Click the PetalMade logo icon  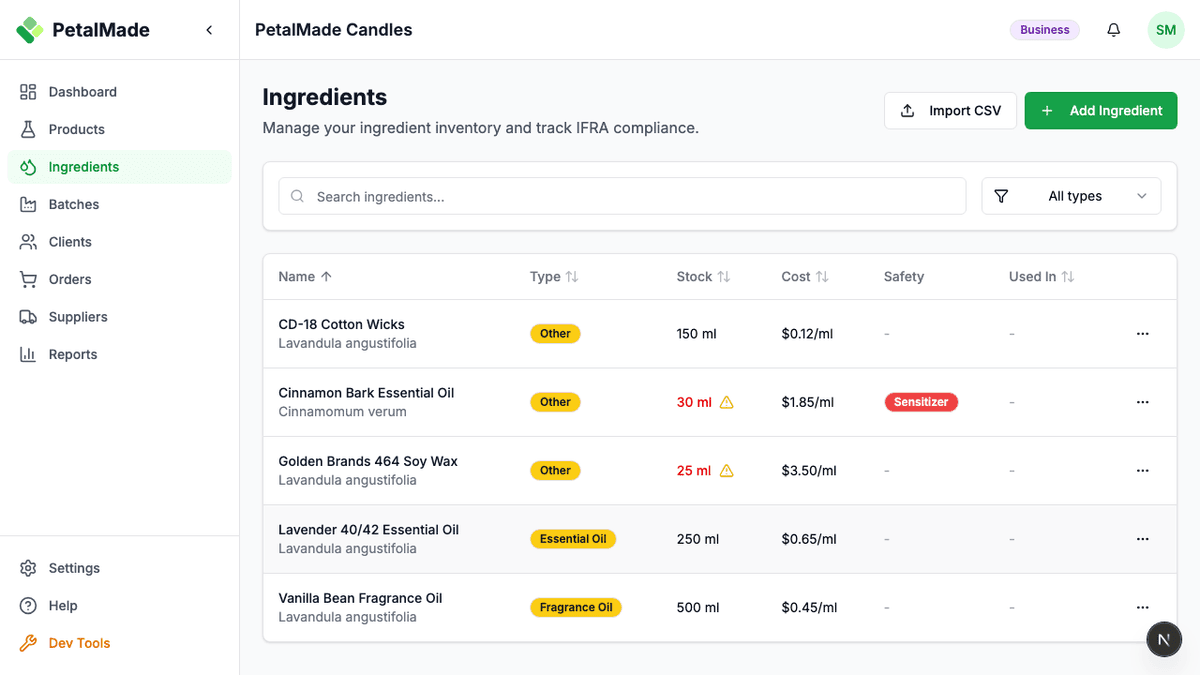30,30
